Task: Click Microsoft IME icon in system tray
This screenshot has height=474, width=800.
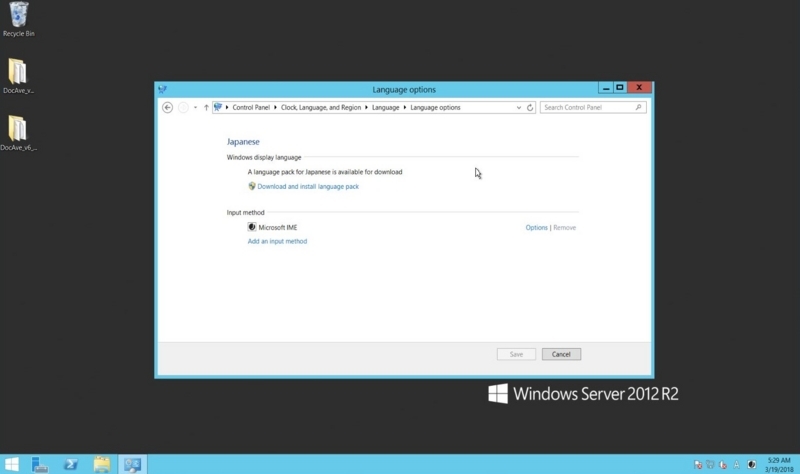Action: tap(752, 465)
